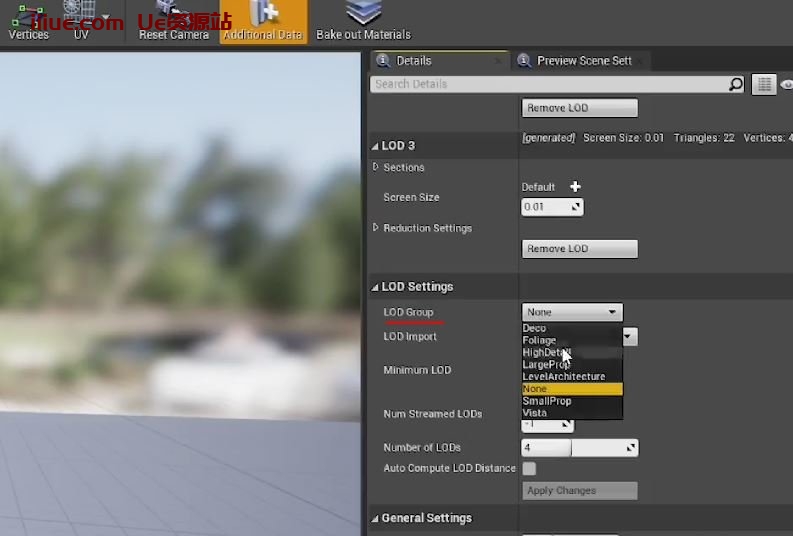Add a Screen Size platform override with plus icon
The height and width of the screenshot is (536, 793).
(x=575, y=187)
